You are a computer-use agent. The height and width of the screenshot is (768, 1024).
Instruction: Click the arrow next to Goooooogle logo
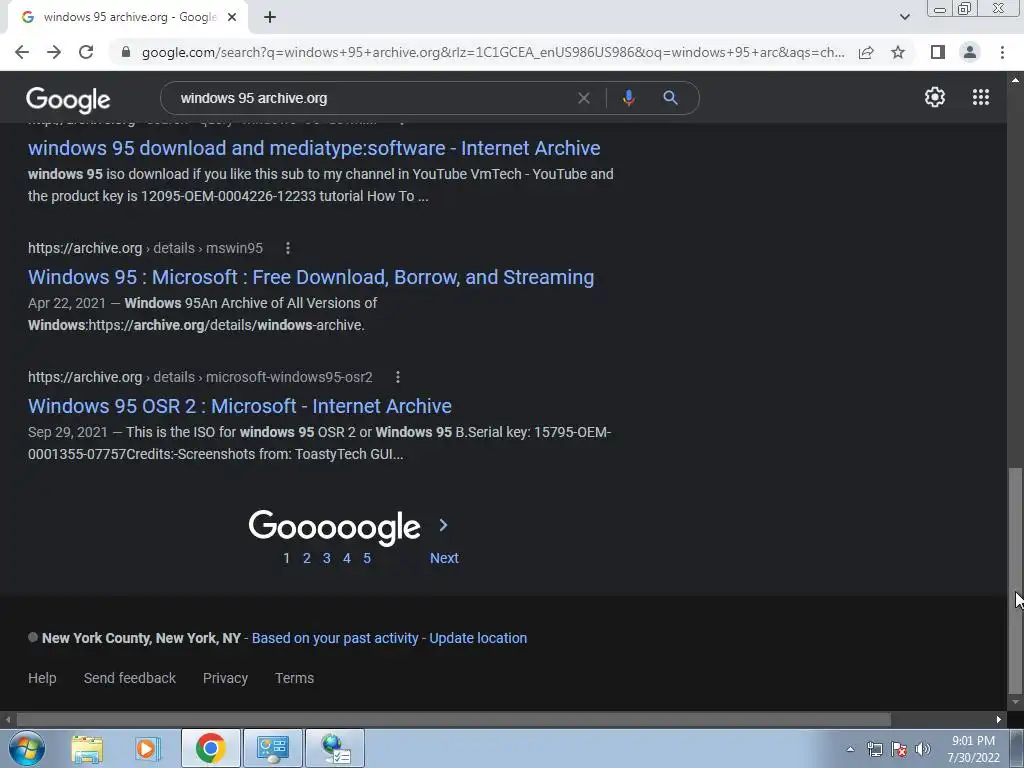(443, 525)
